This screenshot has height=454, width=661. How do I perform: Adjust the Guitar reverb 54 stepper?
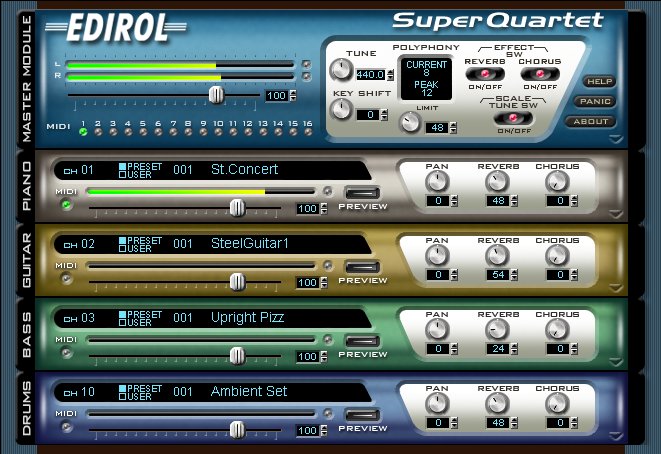pyautogui.click(x=514, y=275)
